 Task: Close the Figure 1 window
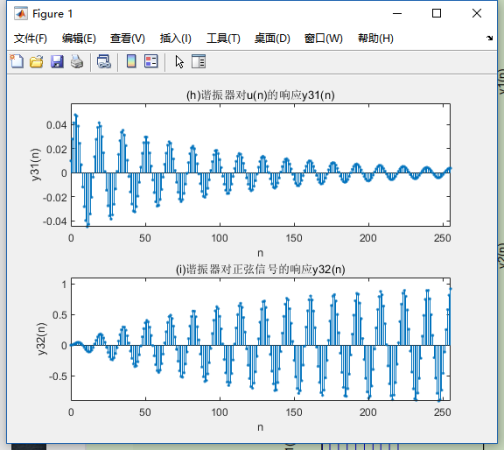click(x=477, y=14)
